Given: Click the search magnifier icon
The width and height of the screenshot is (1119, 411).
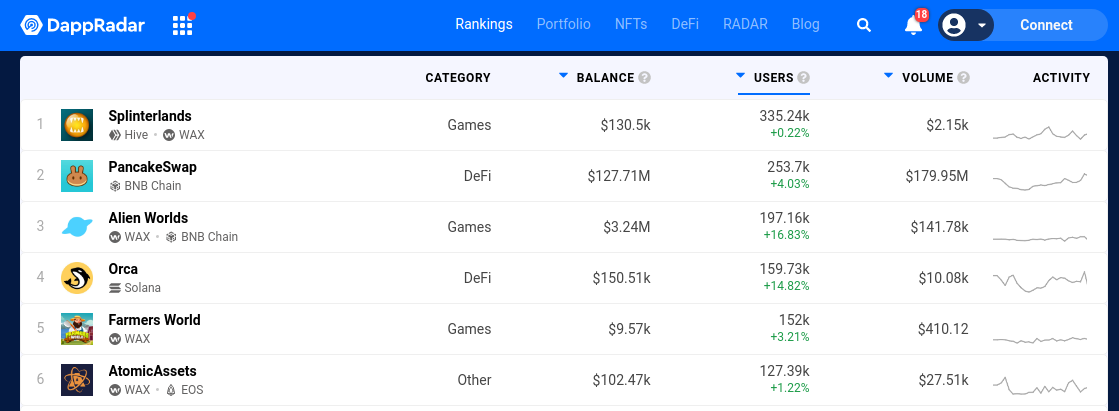Looking at the screenshot, I should click(864, 25).
